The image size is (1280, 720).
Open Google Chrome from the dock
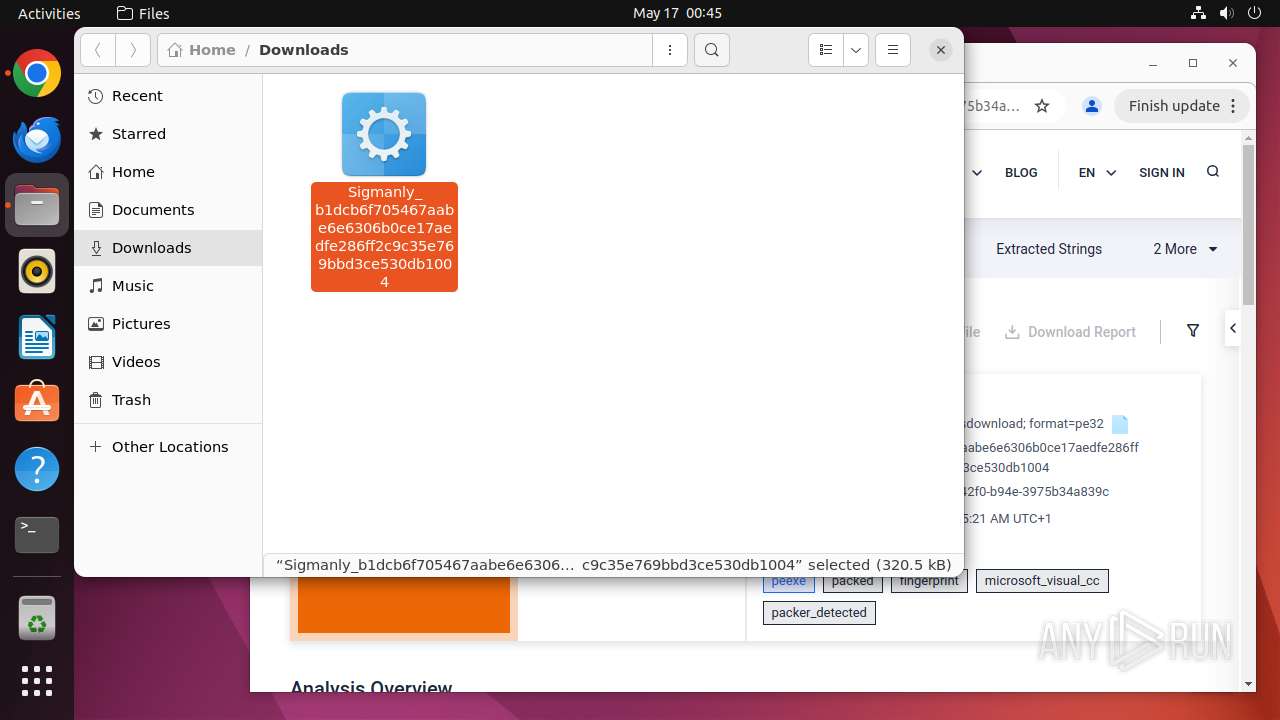click(37, 73)
